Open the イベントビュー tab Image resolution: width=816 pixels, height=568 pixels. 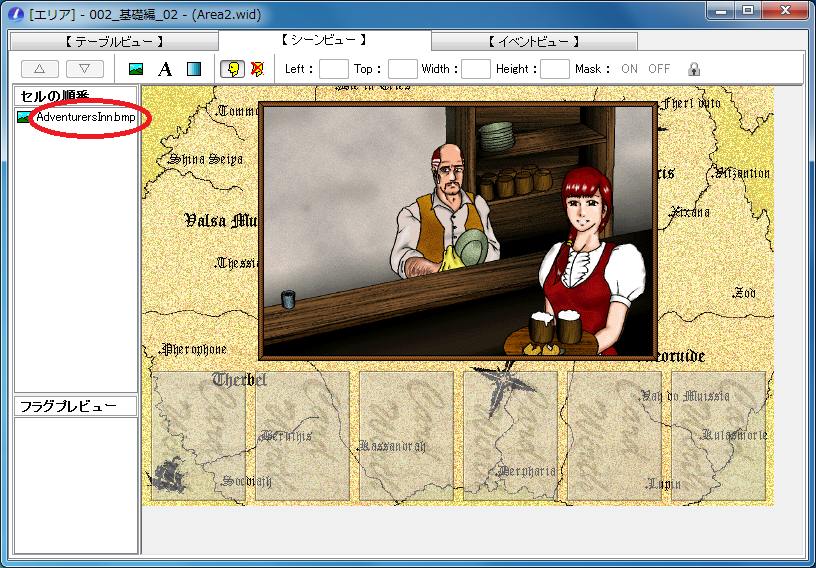point(534,42)
